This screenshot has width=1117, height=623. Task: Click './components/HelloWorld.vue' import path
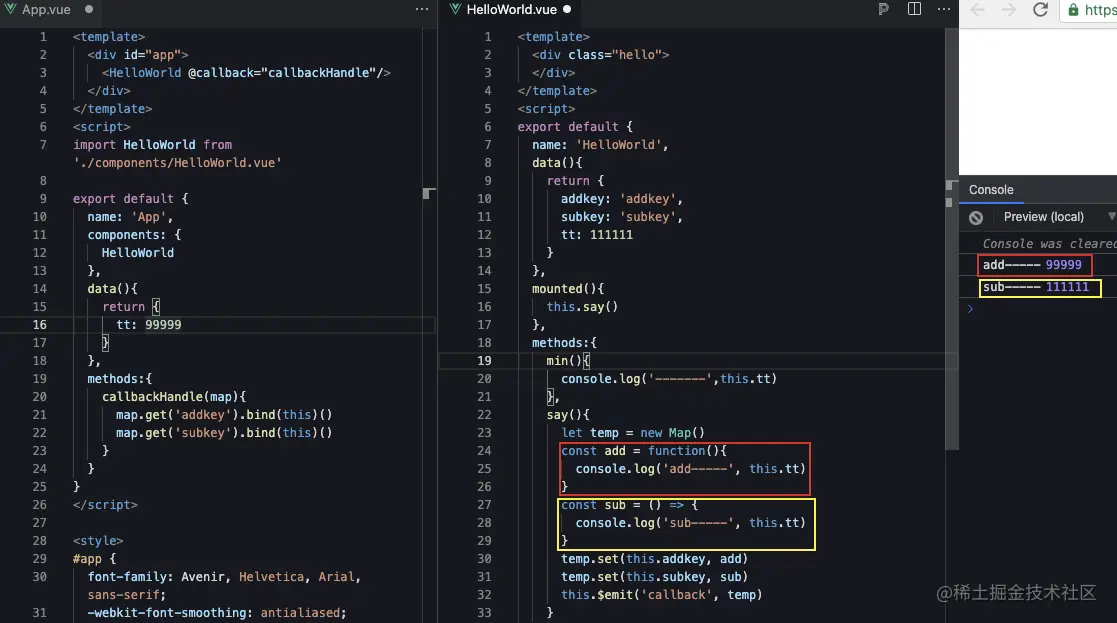pos(177,162)
